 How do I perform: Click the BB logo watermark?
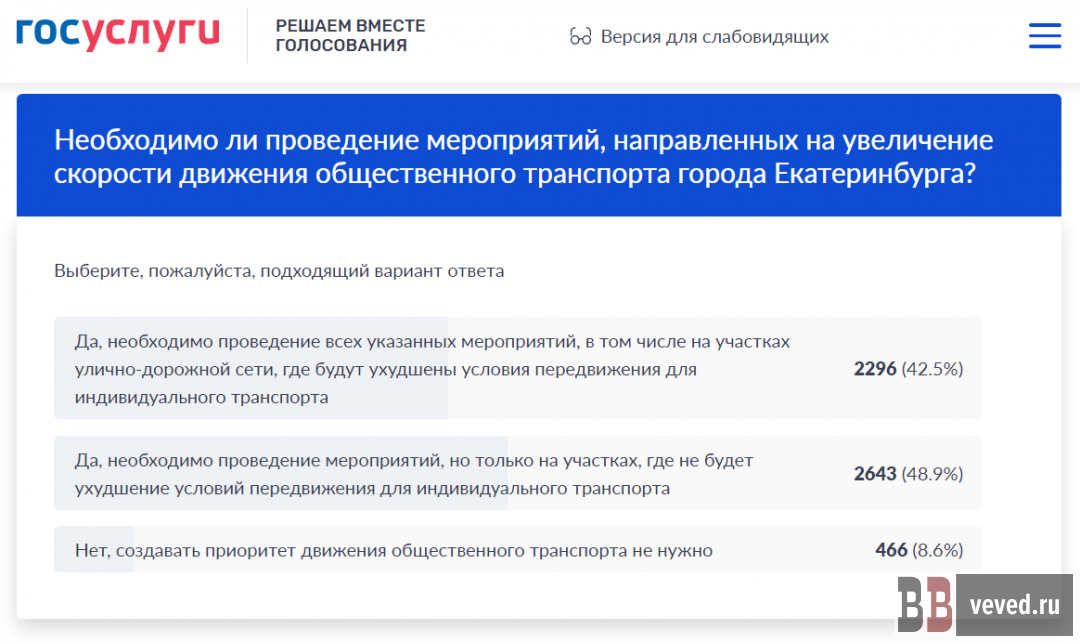coord(925,606)
